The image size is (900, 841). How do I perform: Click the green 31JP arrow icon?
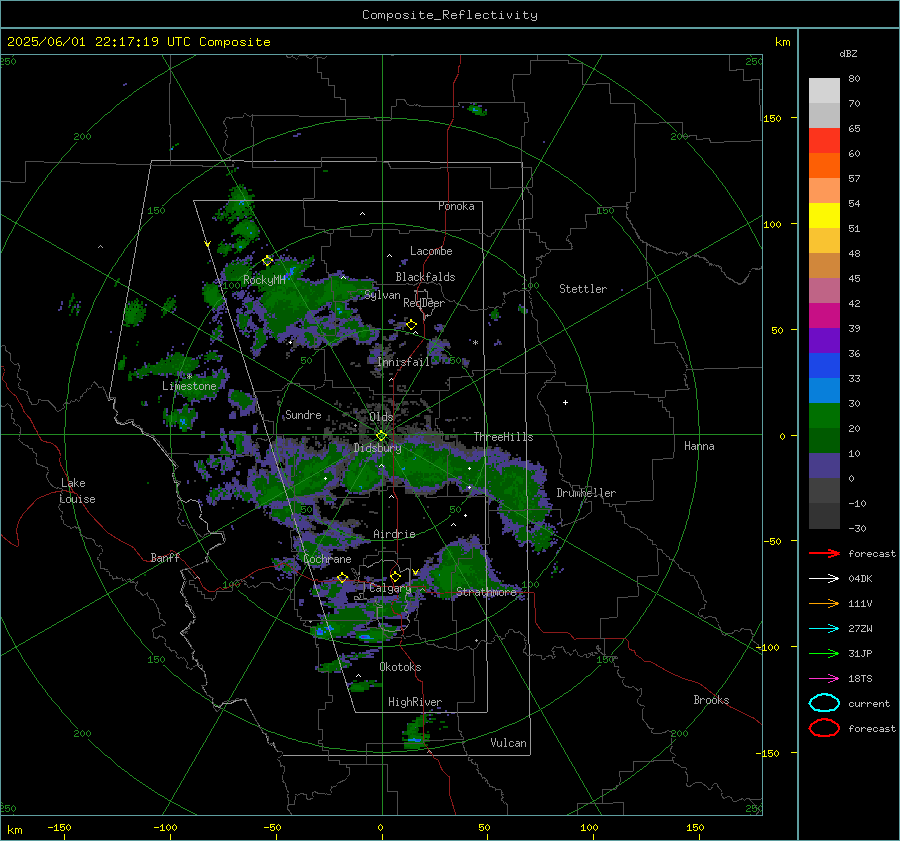click(x=824, y=653)
